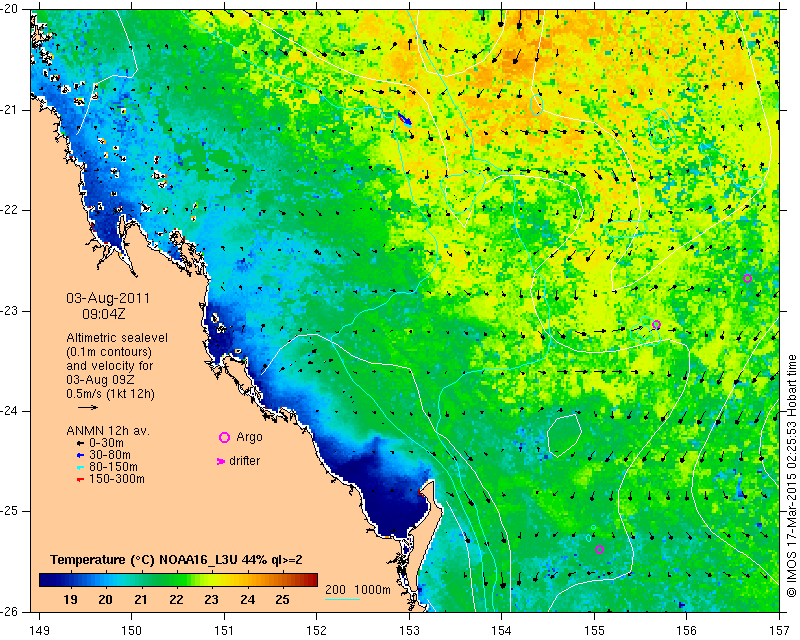The image size is (800, 640).
Task: Select the cyan 80-150m arrow legend symbol
Action: pyautogui.click(x=80, y=467)
